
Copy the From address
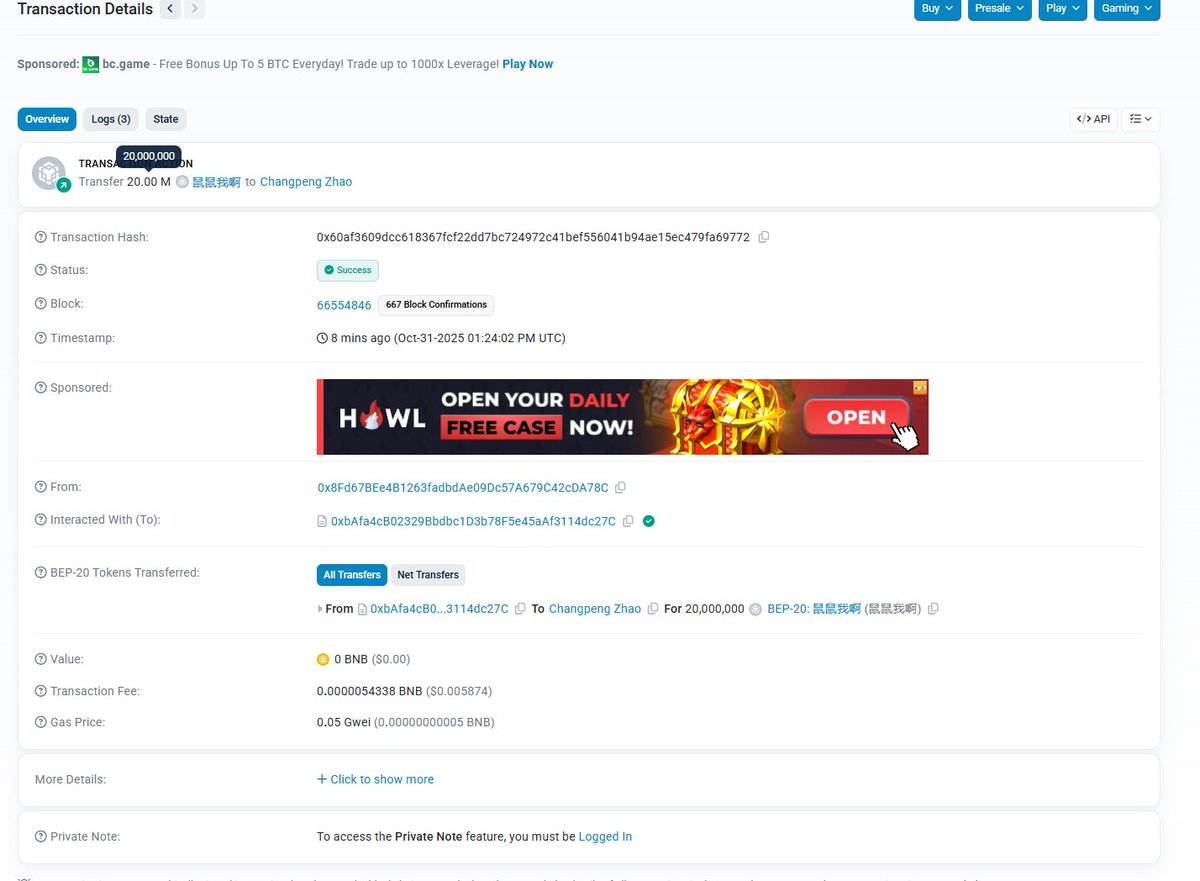(x=620, y=488)
